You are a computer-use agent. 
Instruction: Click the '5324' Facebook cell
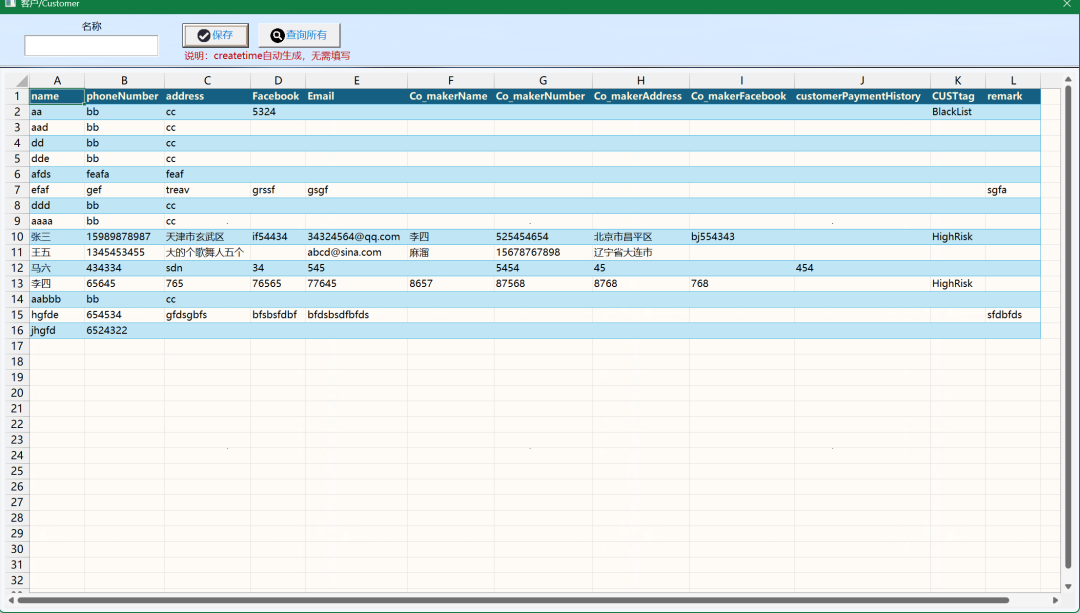(278, 112)
